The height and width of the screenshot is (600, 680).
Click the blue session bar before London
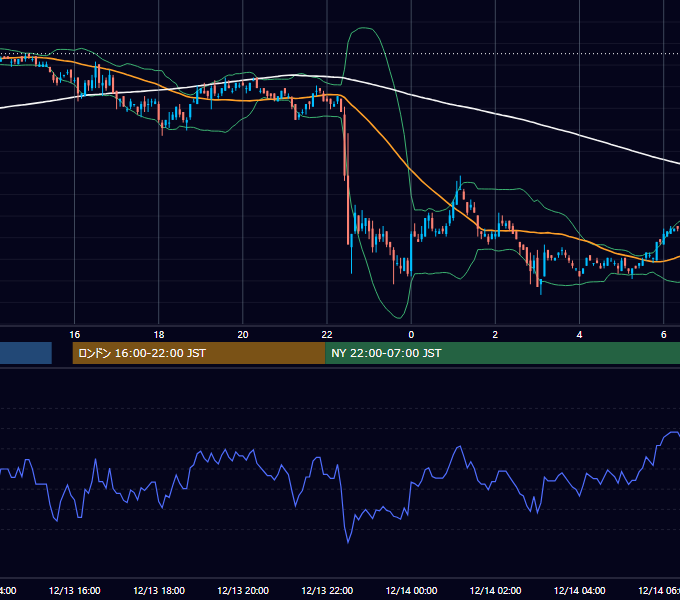(26, 353)
